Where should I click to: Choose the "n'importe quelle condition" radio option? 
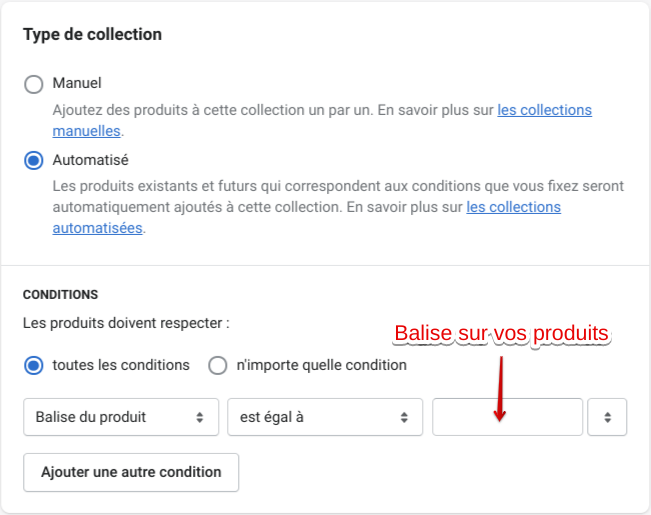pos(218,366)
